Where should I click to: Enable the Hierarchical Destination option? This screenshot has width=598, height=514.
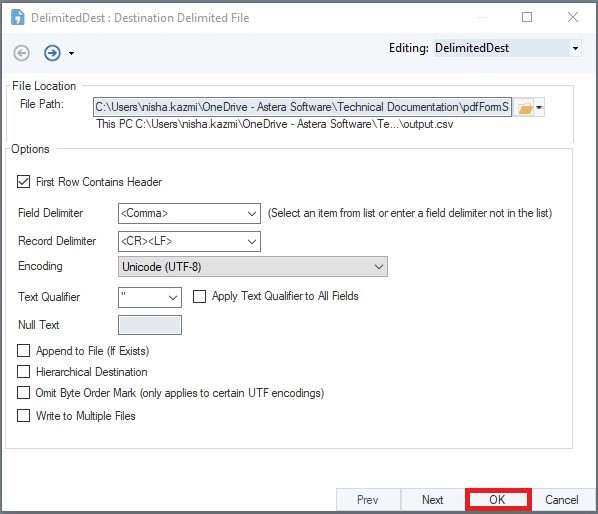point(24,371)
